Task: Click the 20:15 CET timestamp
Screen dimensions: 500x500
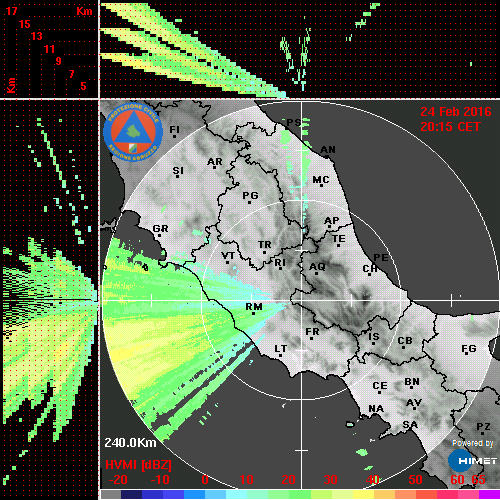Action: click(450, 127)
